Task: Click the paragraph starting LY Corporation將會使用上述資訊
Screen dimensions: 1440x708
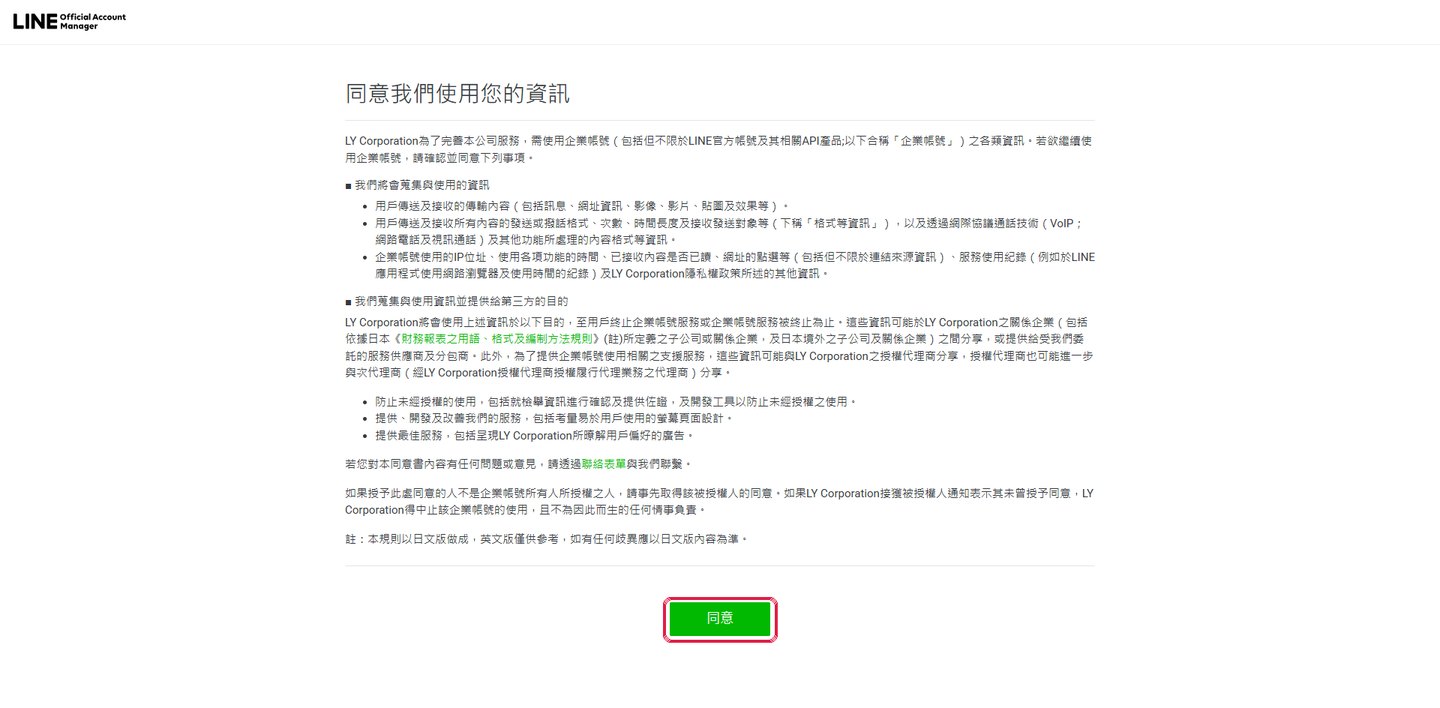Action: 719,347
